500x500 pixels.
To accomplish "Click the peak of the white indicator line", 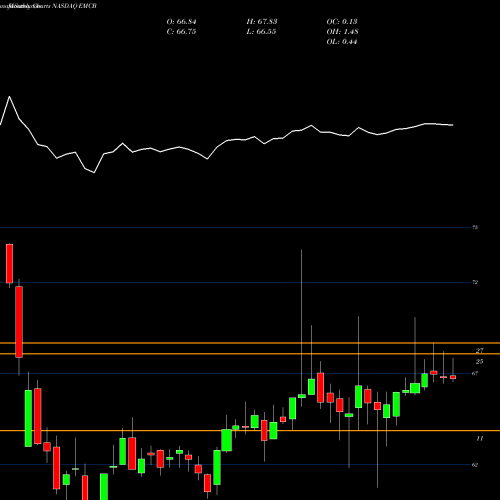I will click(9, 97).
